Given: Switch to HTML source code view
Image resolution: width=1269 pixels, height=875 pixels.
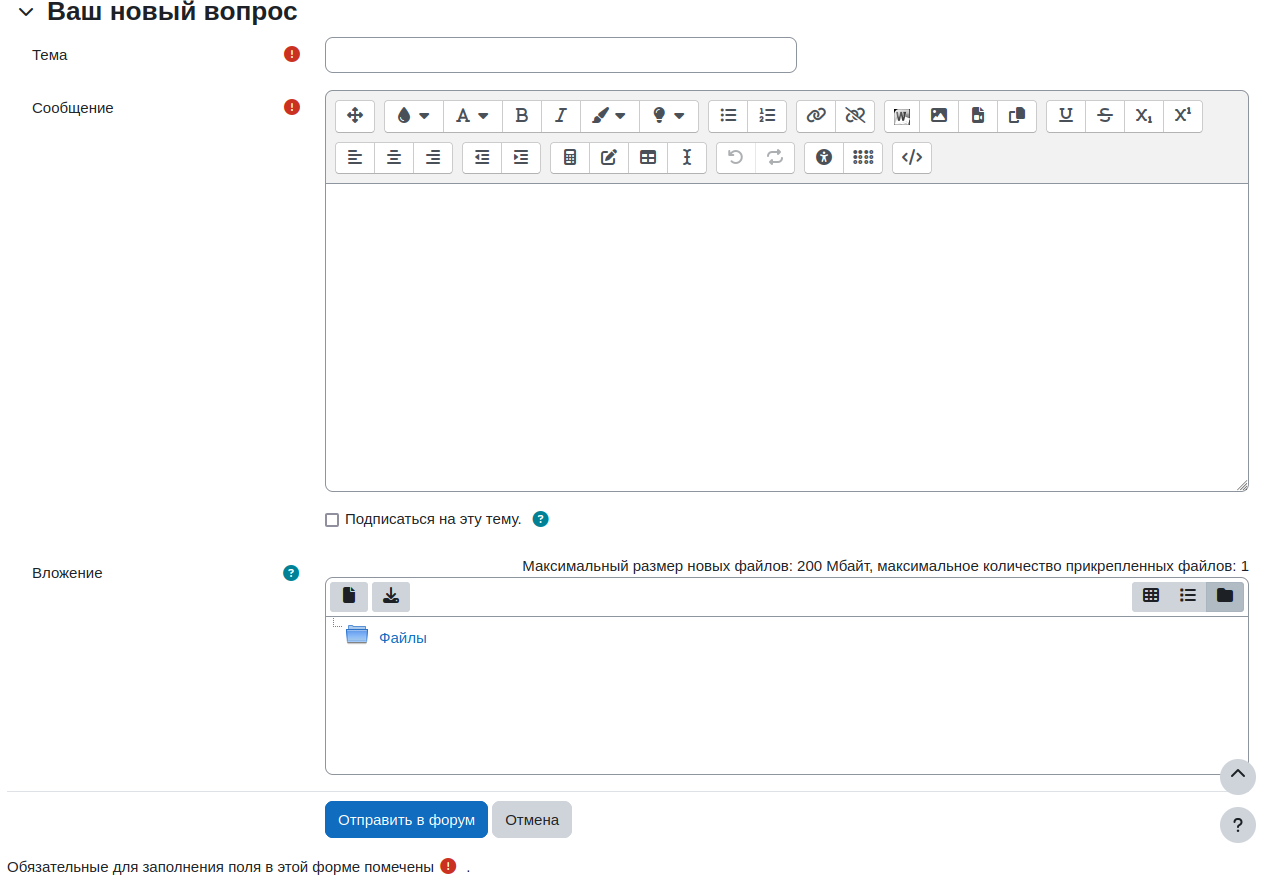Looking at the screenshot, I should click(912, 158).
